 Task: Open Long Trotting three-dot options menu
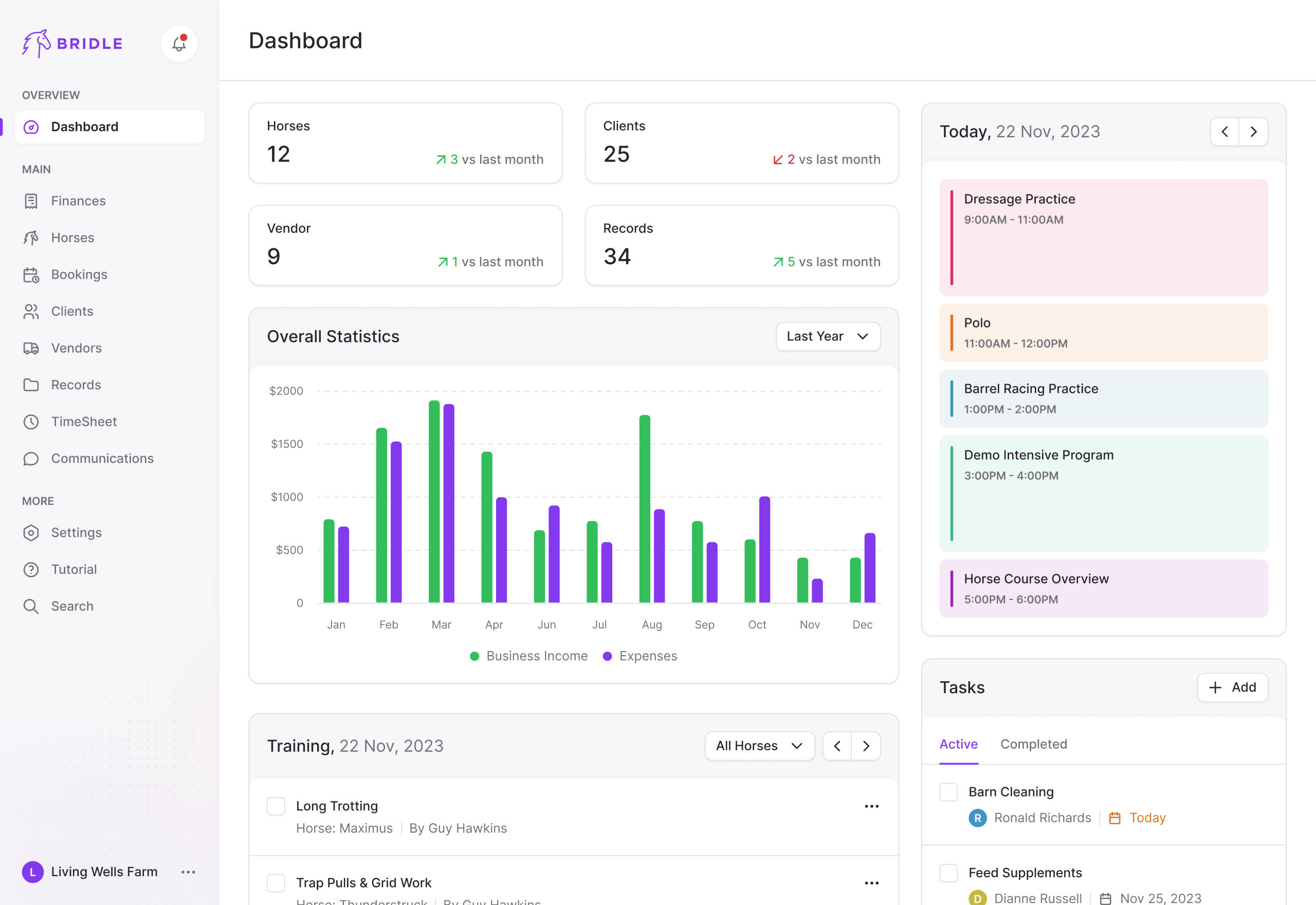[871, 806]
